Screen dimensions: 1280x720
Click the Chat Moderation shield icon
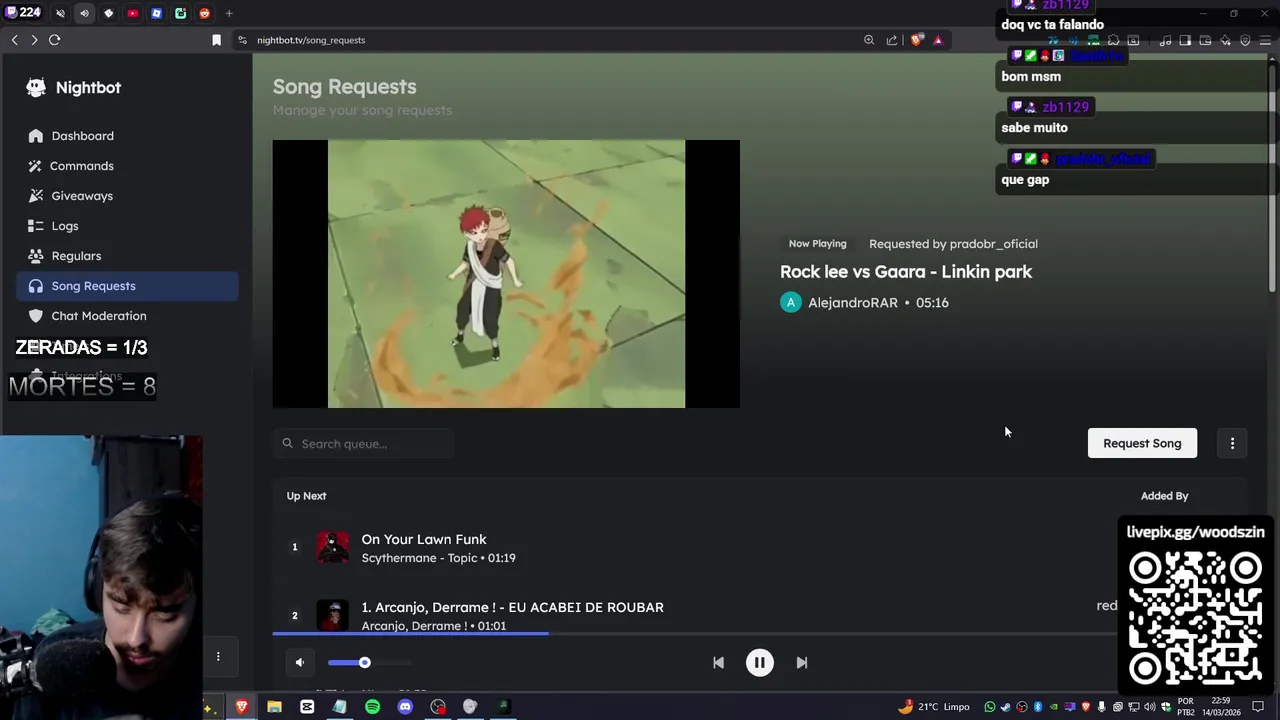click(36, 316)
